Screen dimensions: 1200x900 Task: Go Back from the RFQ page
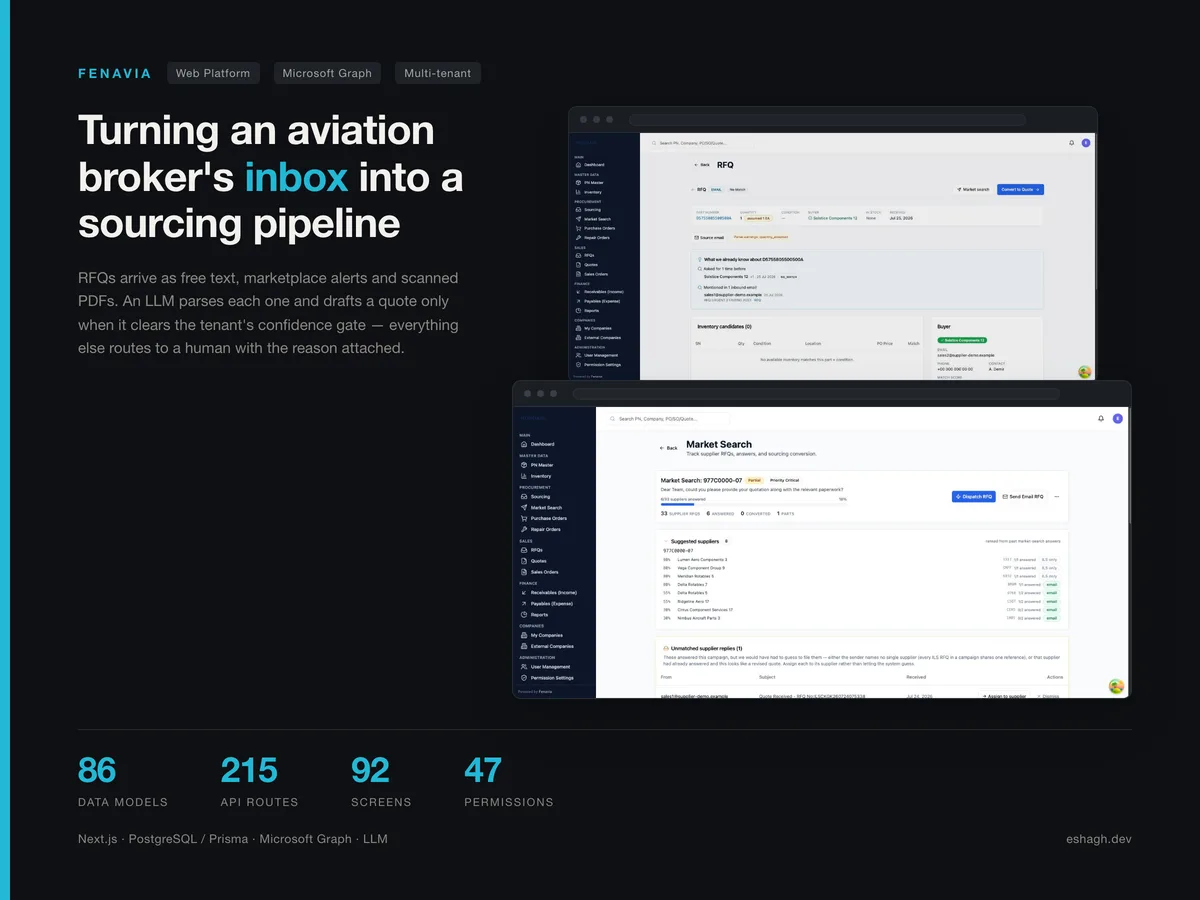coord(702,165)
